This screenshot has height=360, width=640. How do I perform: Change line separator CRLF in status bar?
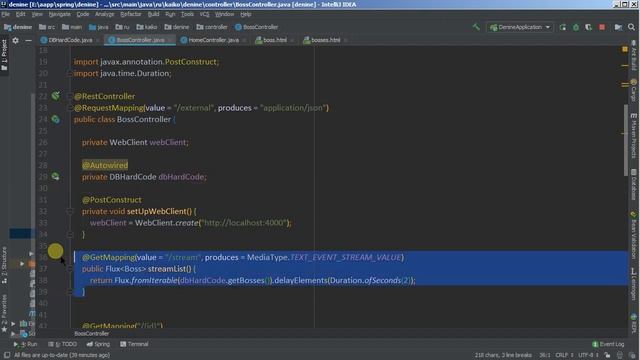(564, 355)
